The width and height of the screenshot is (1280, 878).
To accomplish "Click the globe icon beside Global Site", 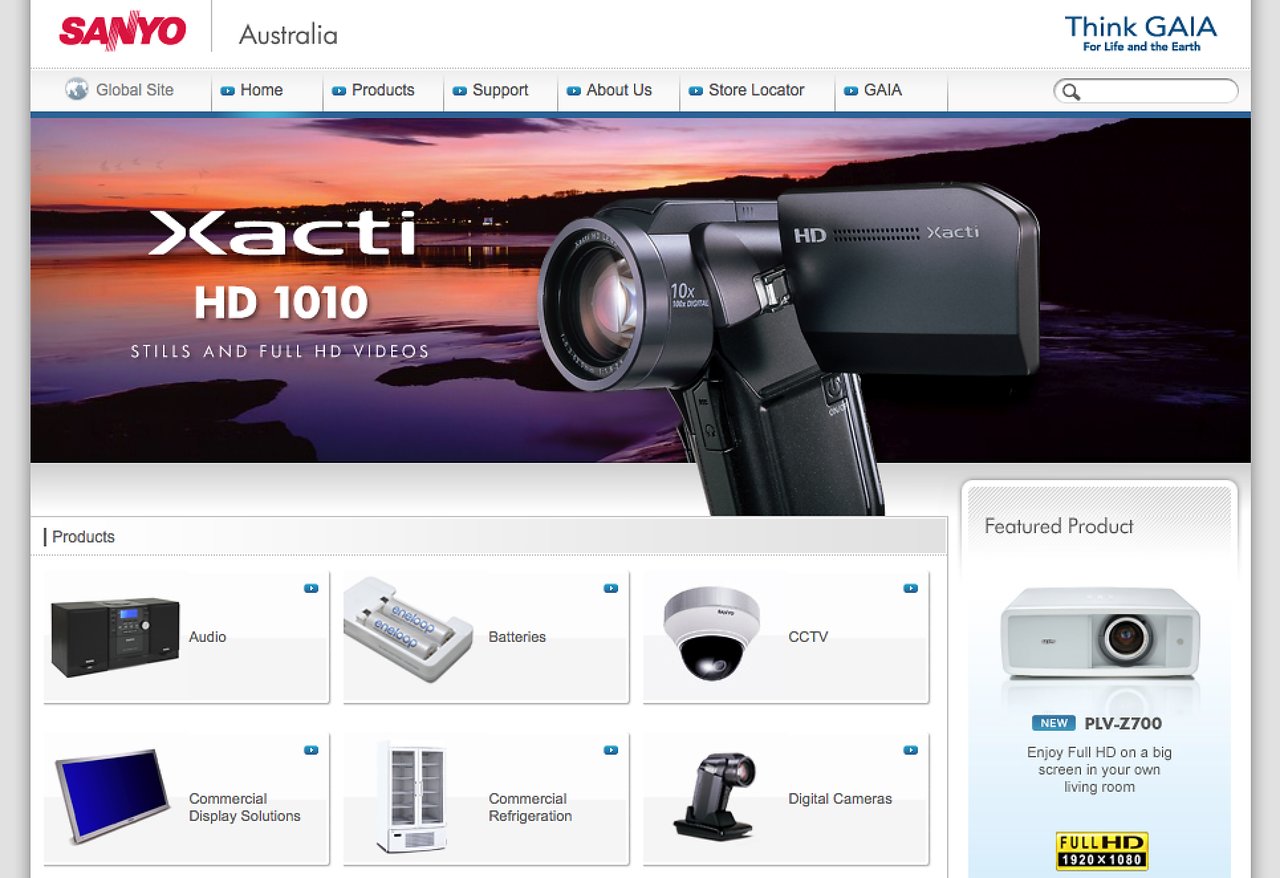I will point(76,89).
